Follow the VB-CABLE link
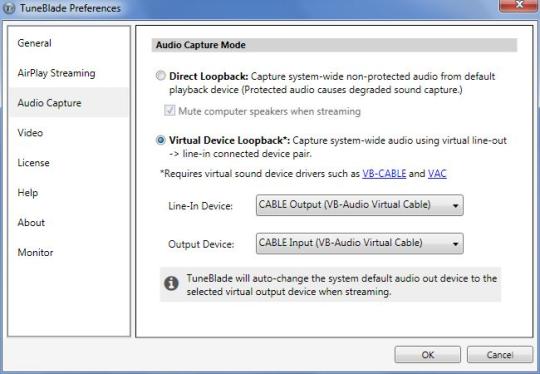Viewport: 540px width, 374px height. point(384,174)
